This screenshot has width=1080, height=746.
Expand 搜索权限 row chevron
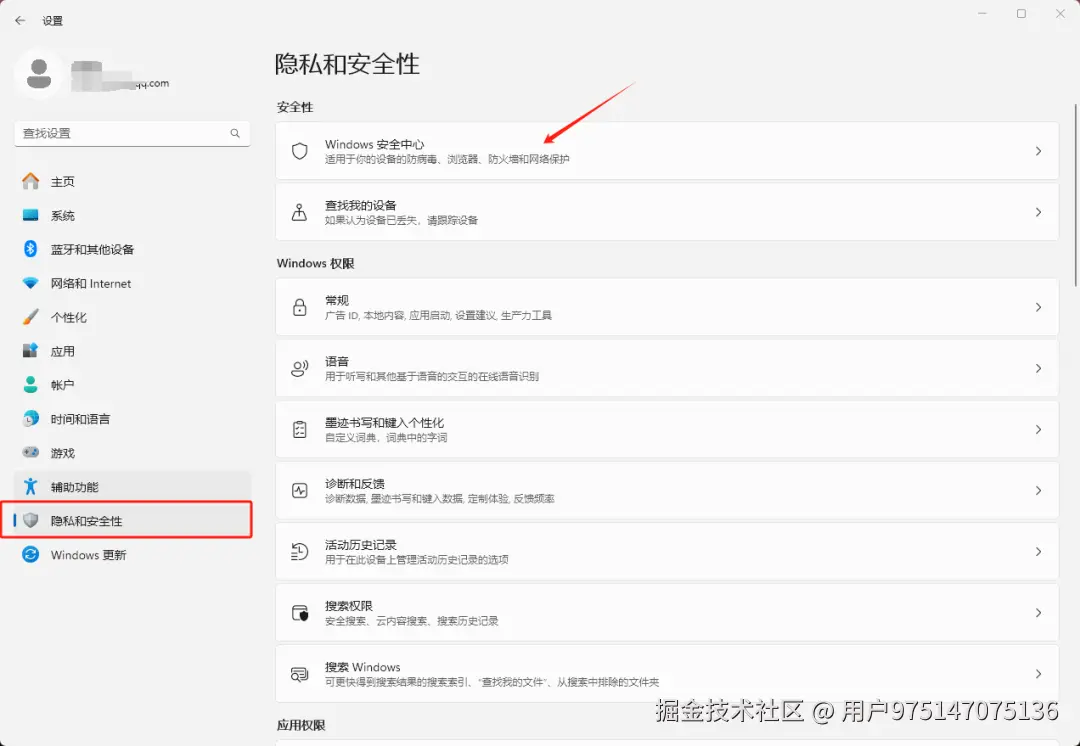[1038, 612]
